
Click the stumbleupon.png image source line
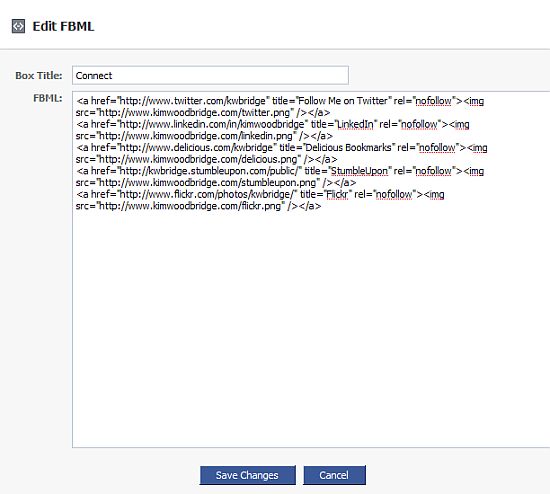216,182
